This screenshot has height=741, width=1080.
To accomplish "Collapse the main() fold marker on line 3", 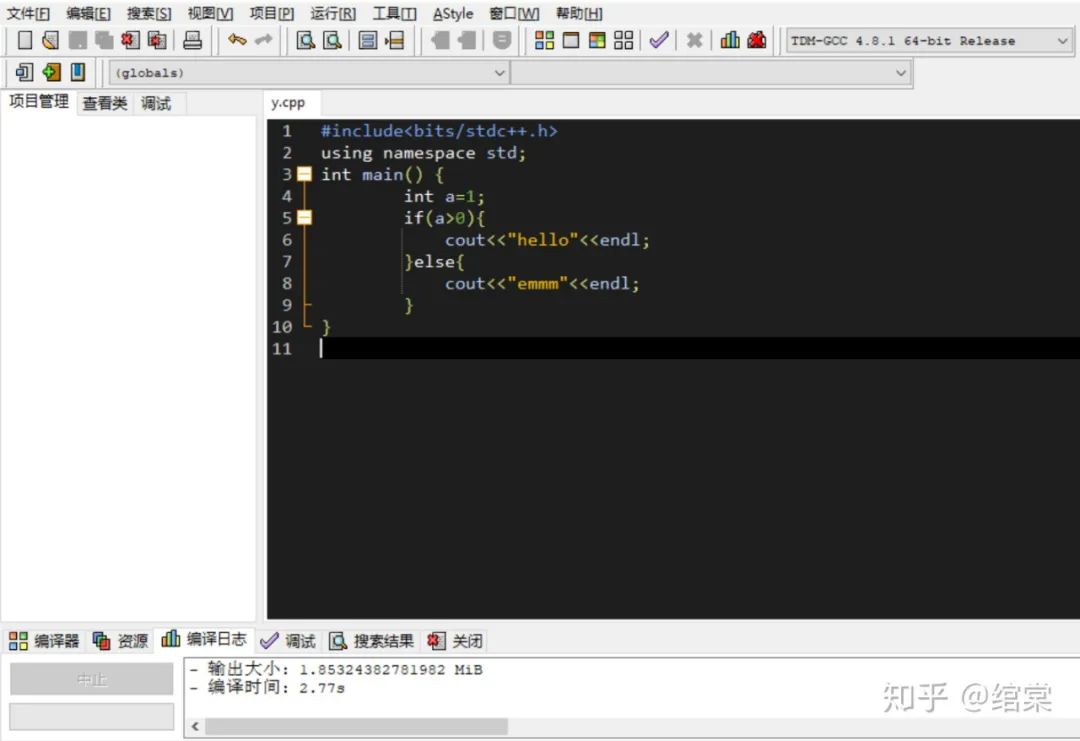I will [304, 174].
